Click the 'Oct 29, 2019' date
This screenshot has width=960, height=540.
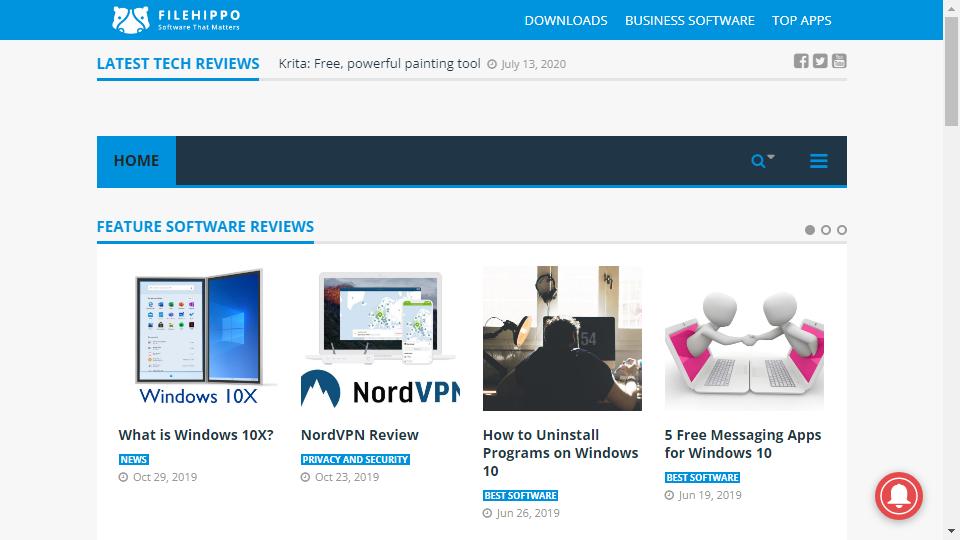pos(165,477)
